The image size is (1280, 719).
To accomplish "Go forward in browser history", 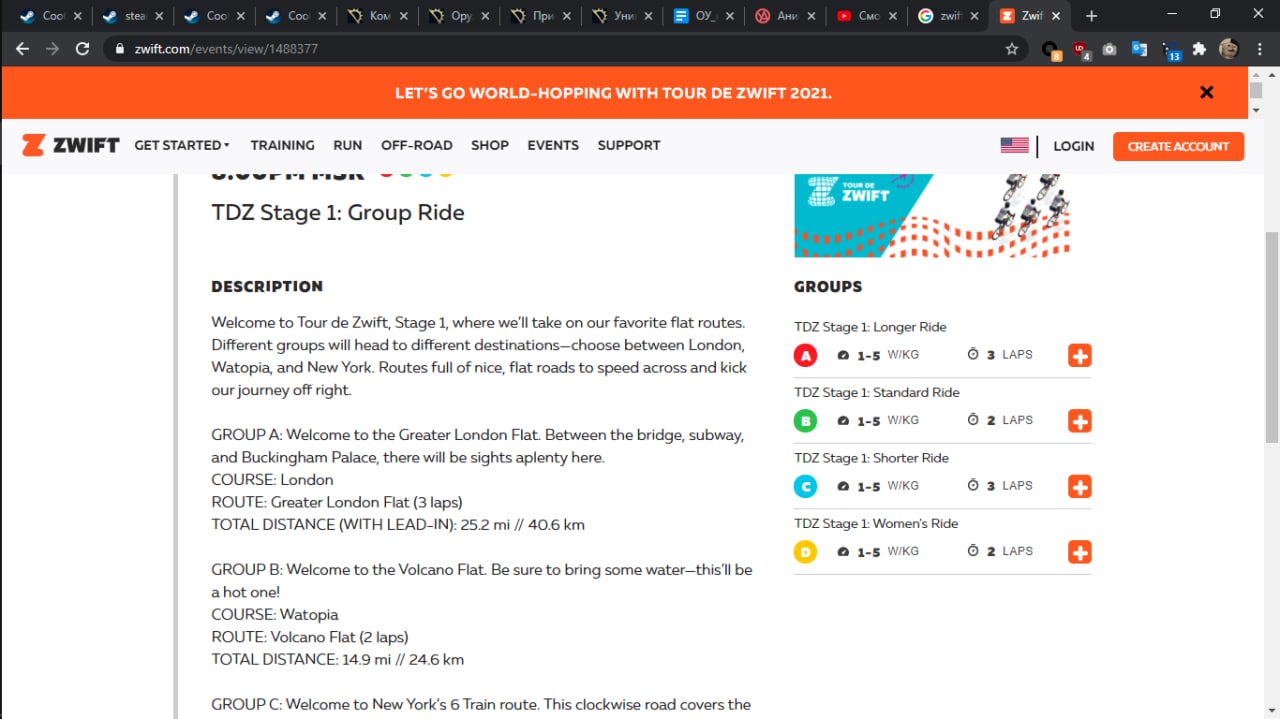I will [52, 48].
